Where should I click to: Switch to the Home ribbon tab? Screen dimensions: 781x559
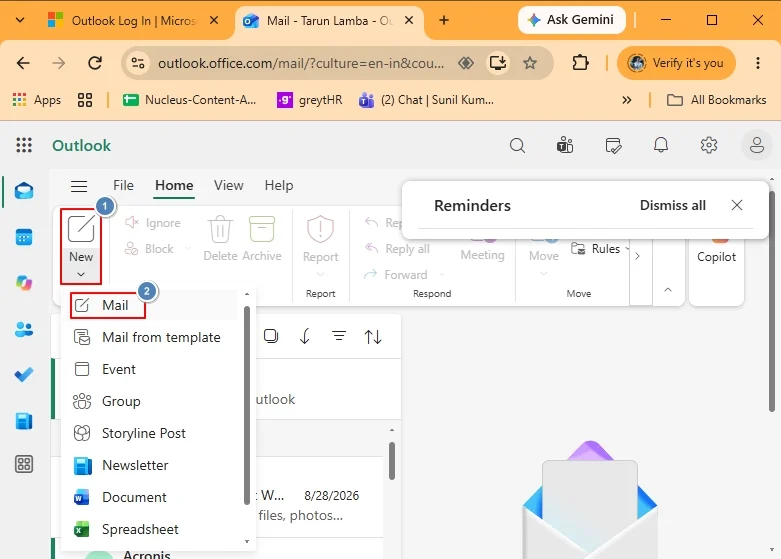174,185
